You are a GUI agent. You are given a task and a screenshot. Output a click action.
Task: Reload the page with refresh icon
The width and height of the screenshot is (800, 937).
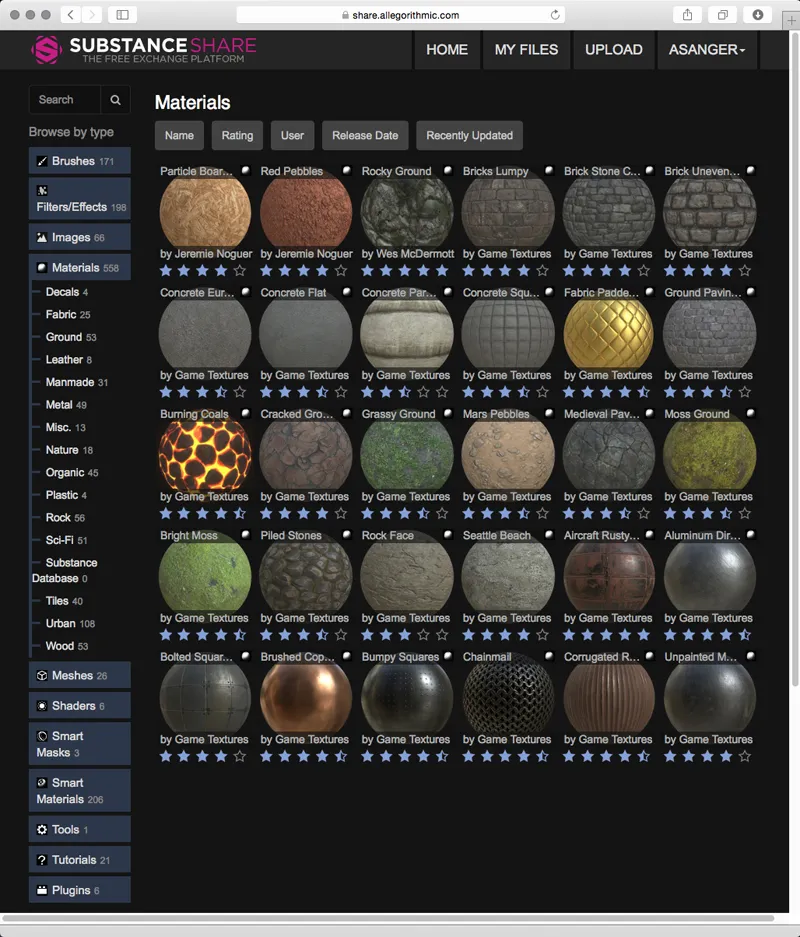(x=555, y=15)
